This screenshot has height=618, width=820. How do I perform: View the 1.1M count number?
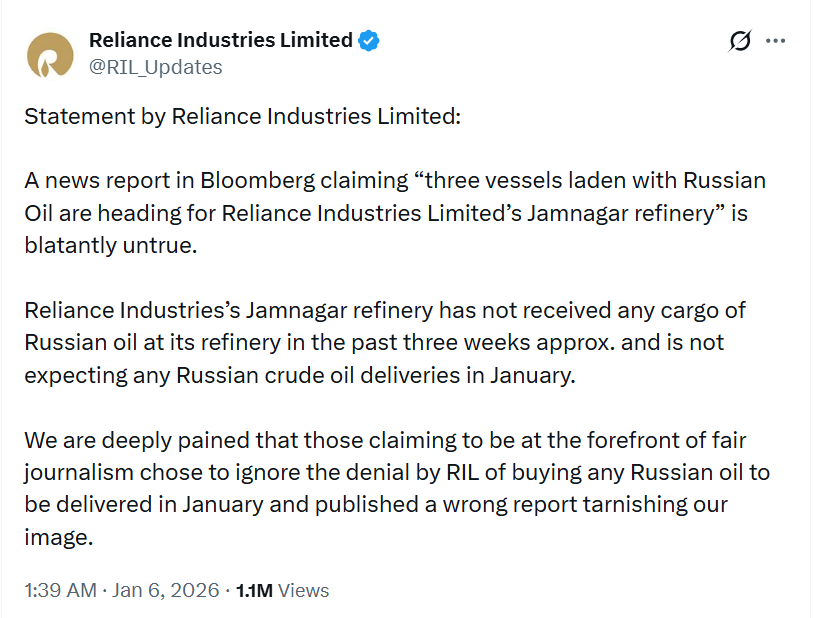[254, 591]
